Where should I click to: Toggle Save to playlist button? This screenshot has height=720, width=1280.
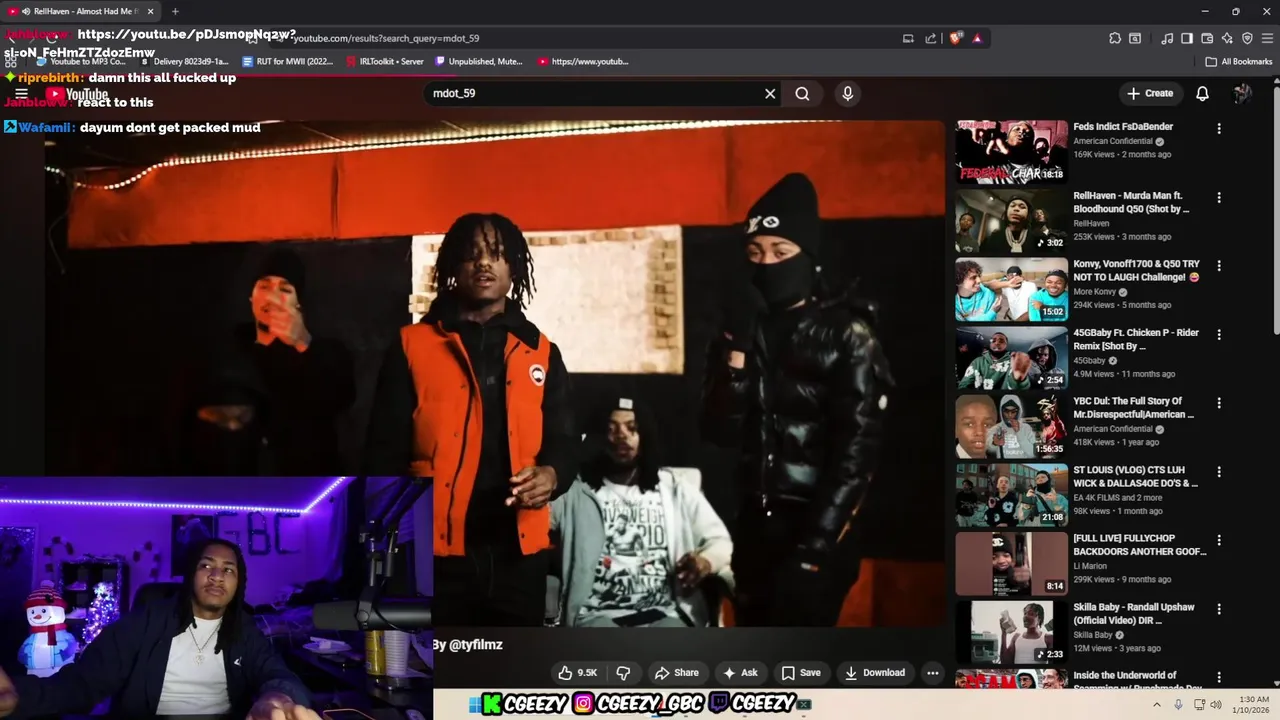(801, 673)
